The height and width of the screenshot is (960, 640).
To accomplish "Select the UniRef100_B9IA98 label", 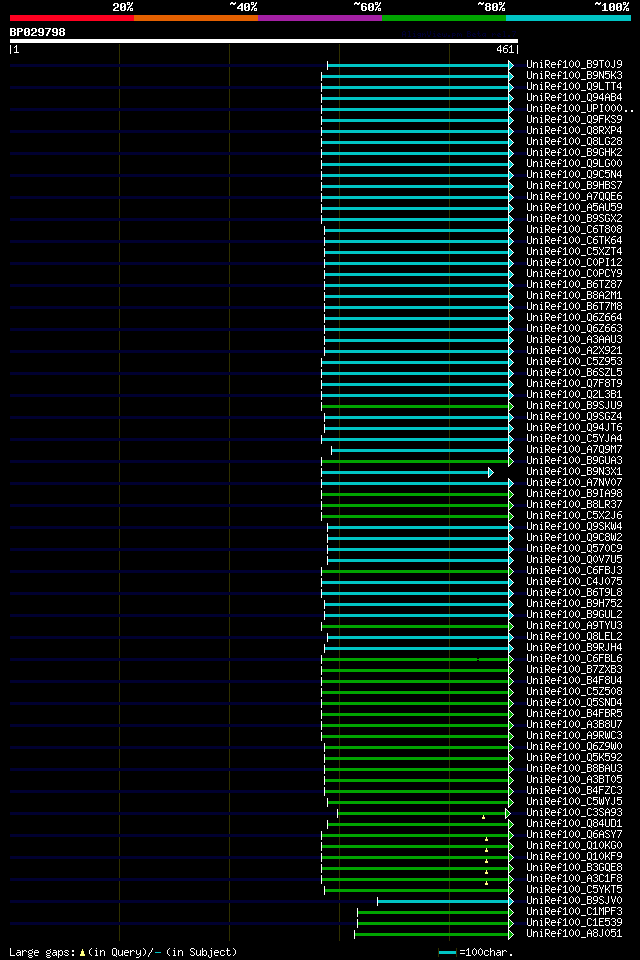I will tap(574, 494).
